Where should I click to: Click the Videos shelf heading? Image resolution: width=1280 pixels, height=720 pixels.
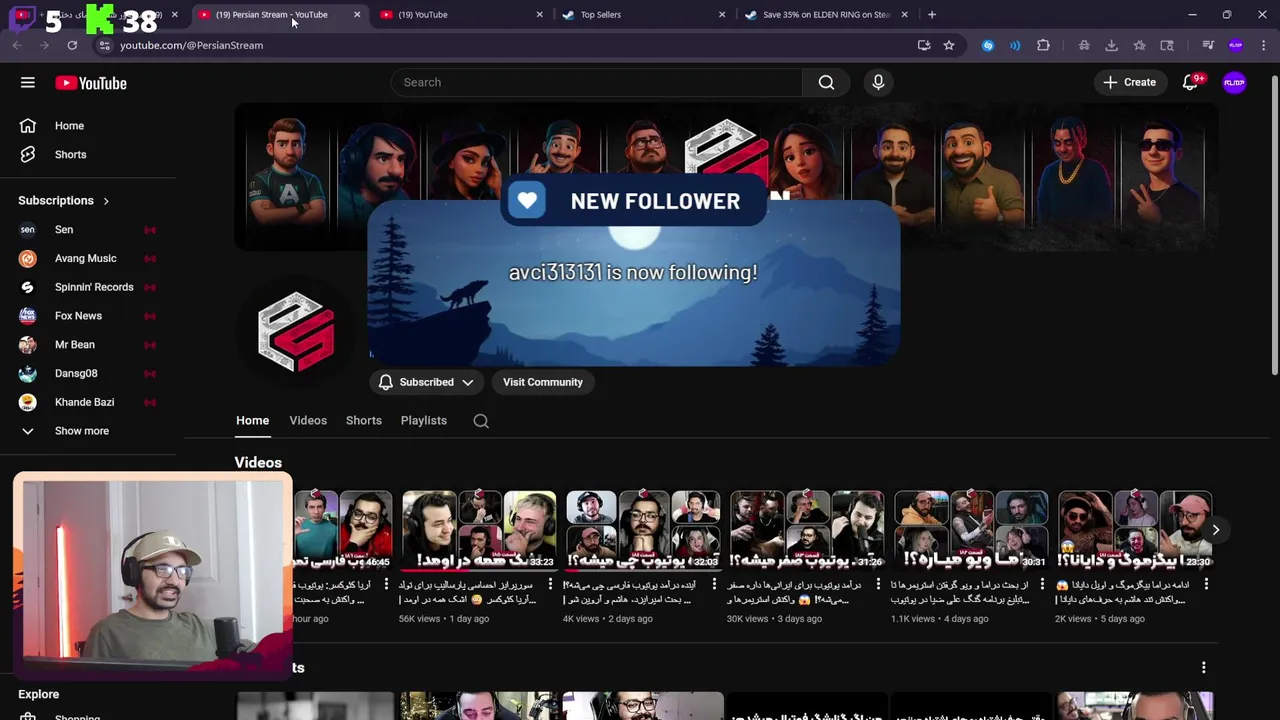point(258,463)
